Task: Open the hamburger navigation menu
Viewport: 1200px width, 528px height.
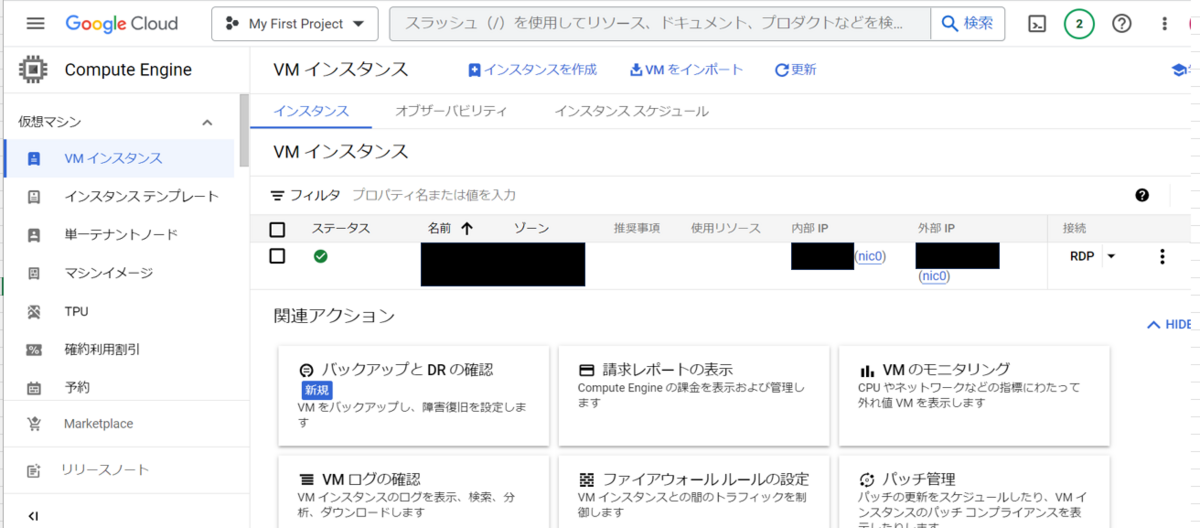Action: (36, 23)
